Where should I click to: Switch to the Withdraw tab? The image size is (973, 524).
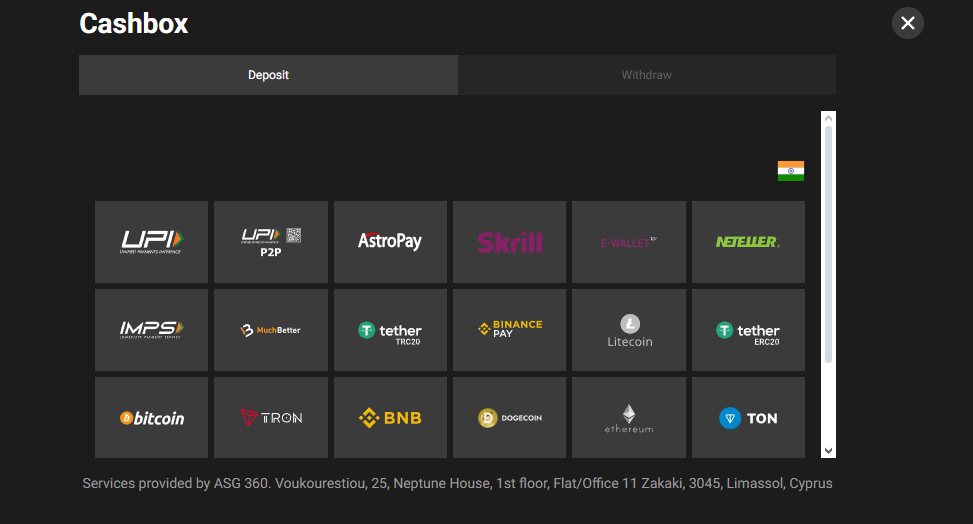[646, 75]
